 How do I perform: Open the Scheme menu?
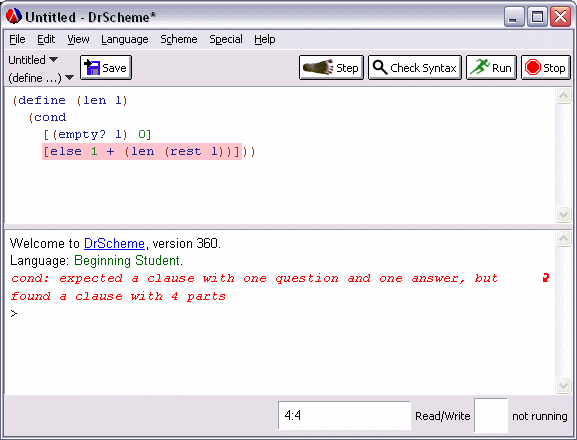coord(179,39)
